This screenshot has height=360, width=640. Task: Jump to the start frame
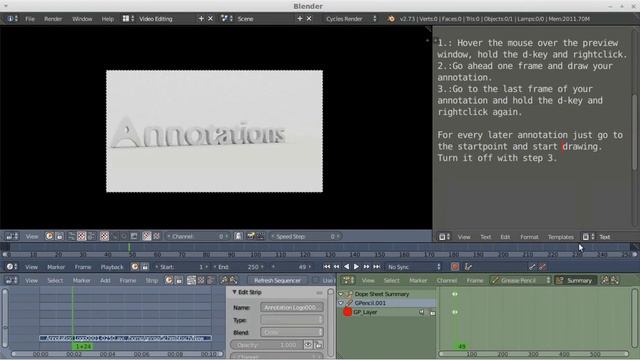pos(327,267)
